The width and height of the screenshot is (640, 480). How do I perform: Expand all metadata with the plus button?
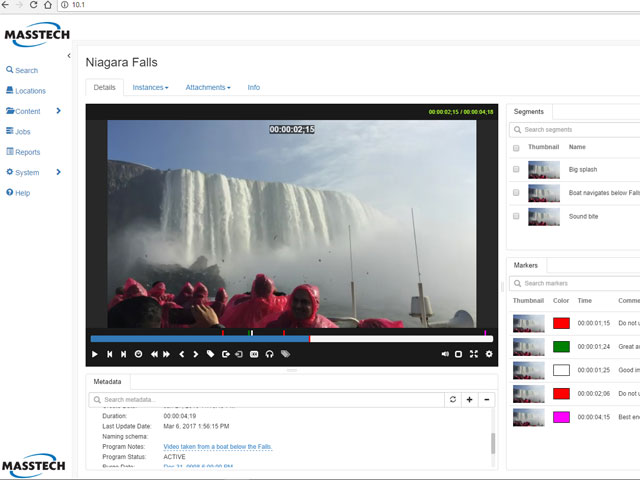click(469, 400)
